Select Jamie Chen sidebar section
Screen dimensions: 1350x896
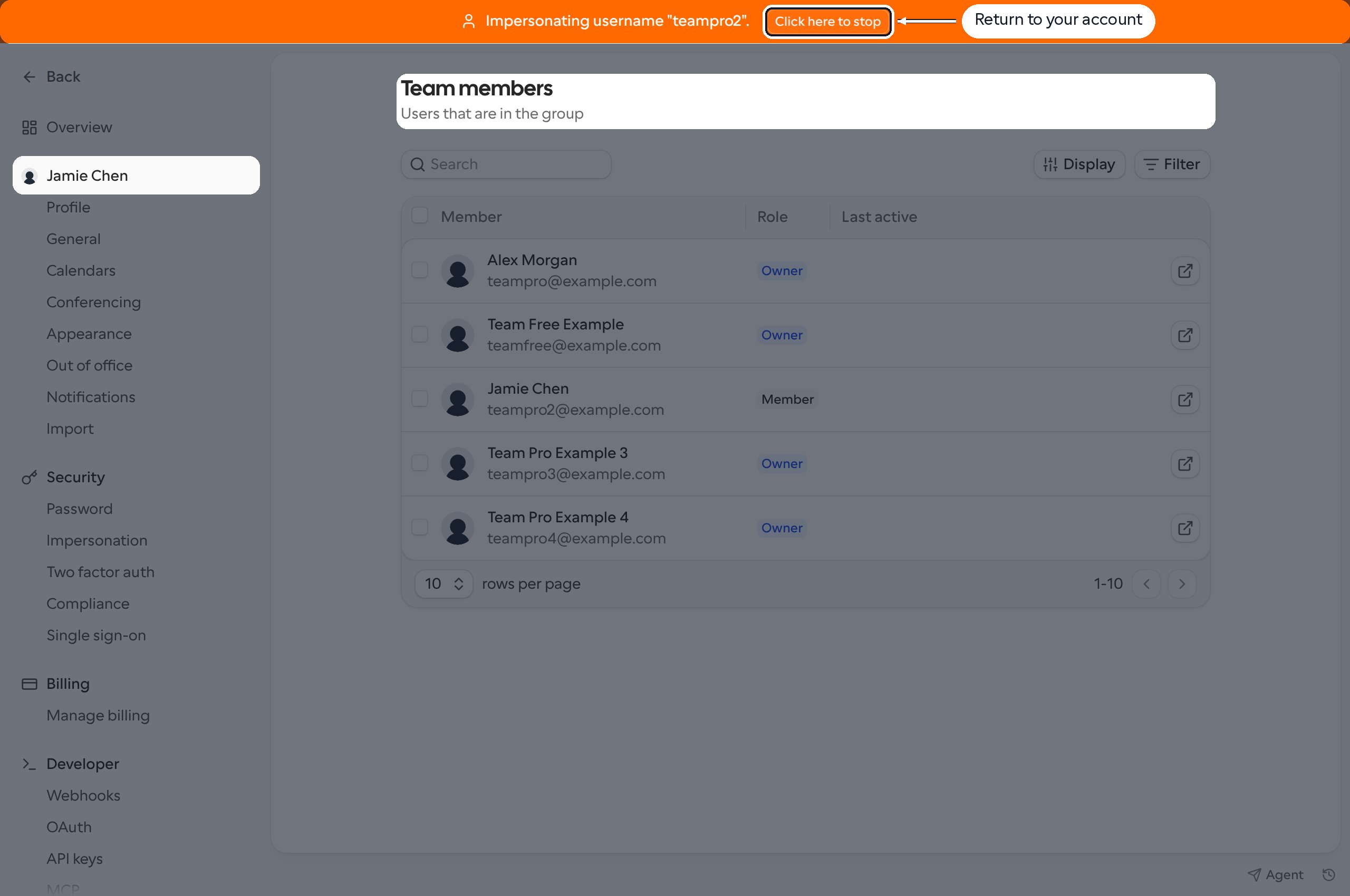136,176
